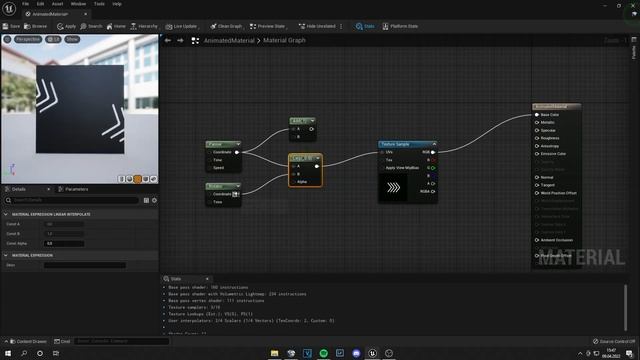Viewport: 640px width, 360px height.
Task: Collapse the Texture Sample node arrow
Action: [x=434, y=144]
